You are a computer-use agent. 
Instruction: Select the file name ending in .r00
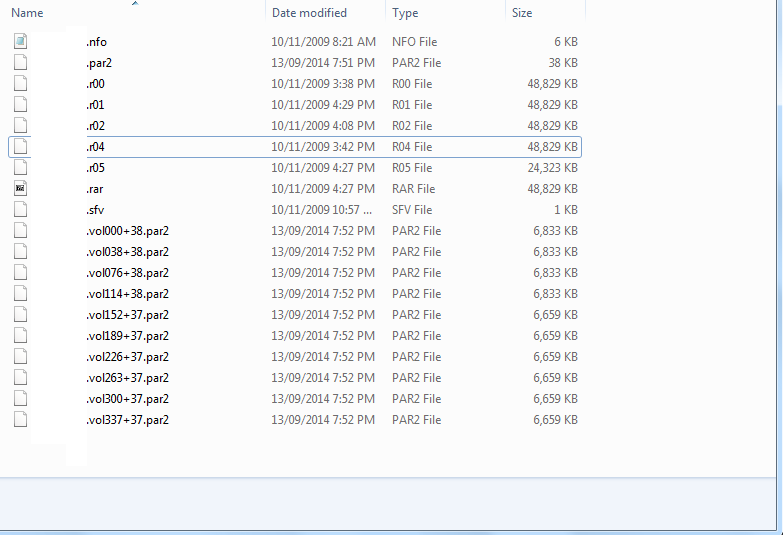(x=95, y=84)
